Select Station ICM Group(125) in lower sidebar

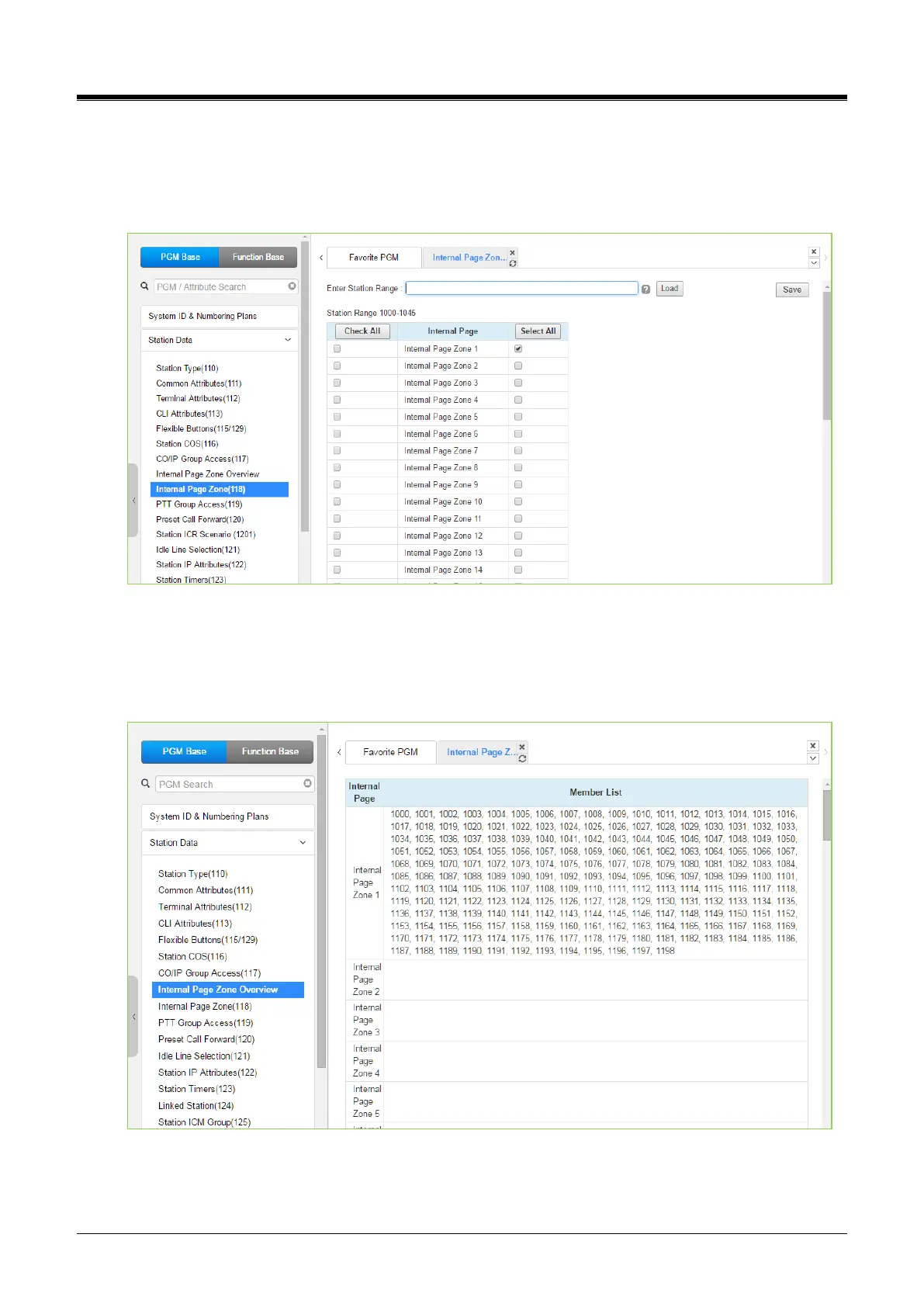click(204, 1122)
